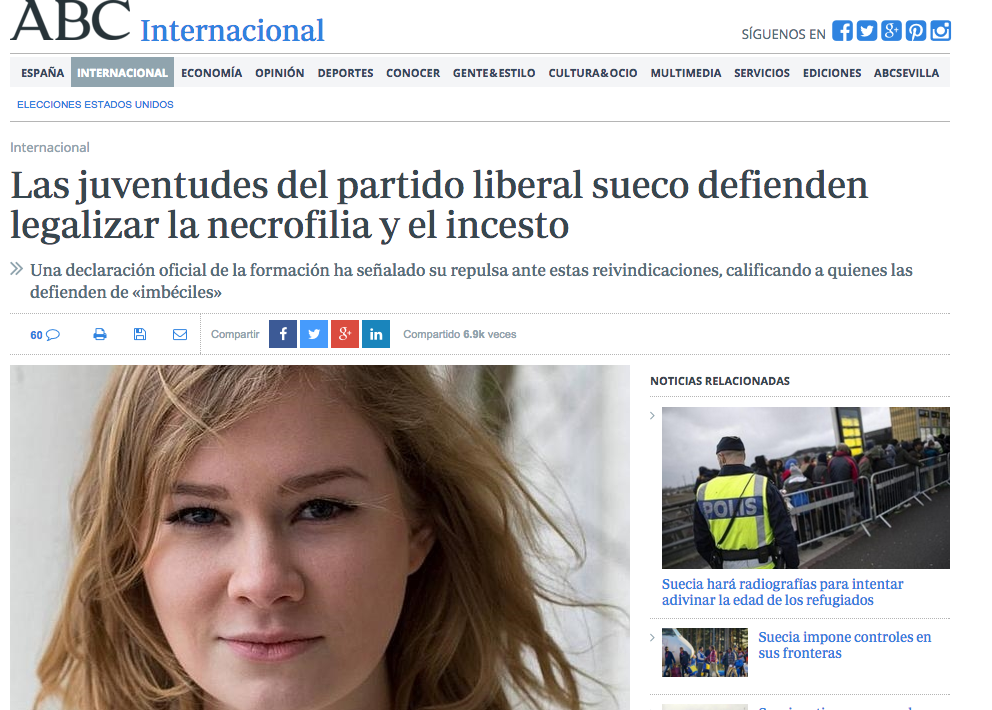Image resolution: width=992 pixels, height=710 pixels.
Task: Open the Economía section
Action: (x=211, y=73)
